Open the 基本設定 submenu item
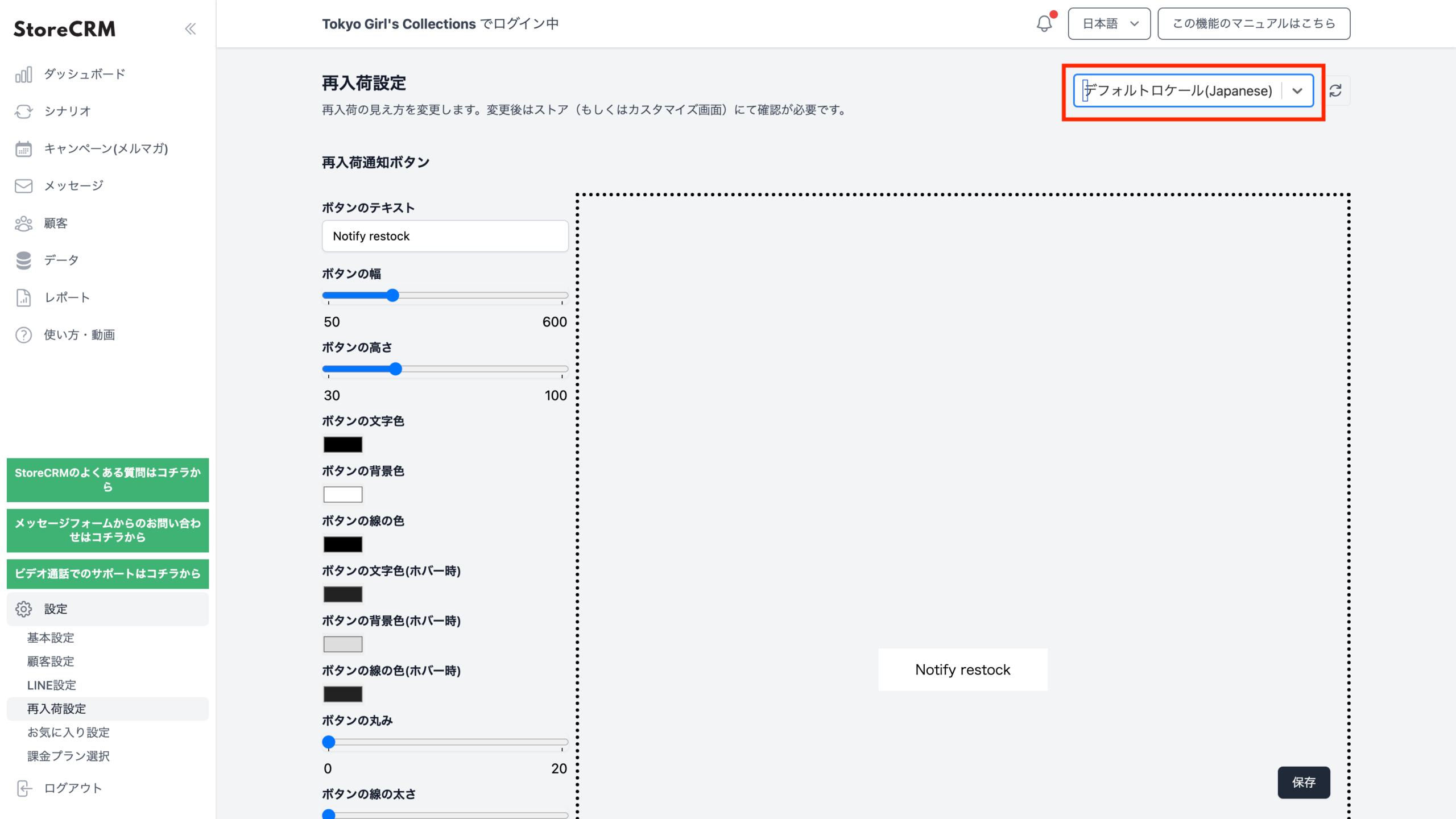The height and width of the screenshot is (819, 1456). tap(51, 638)
